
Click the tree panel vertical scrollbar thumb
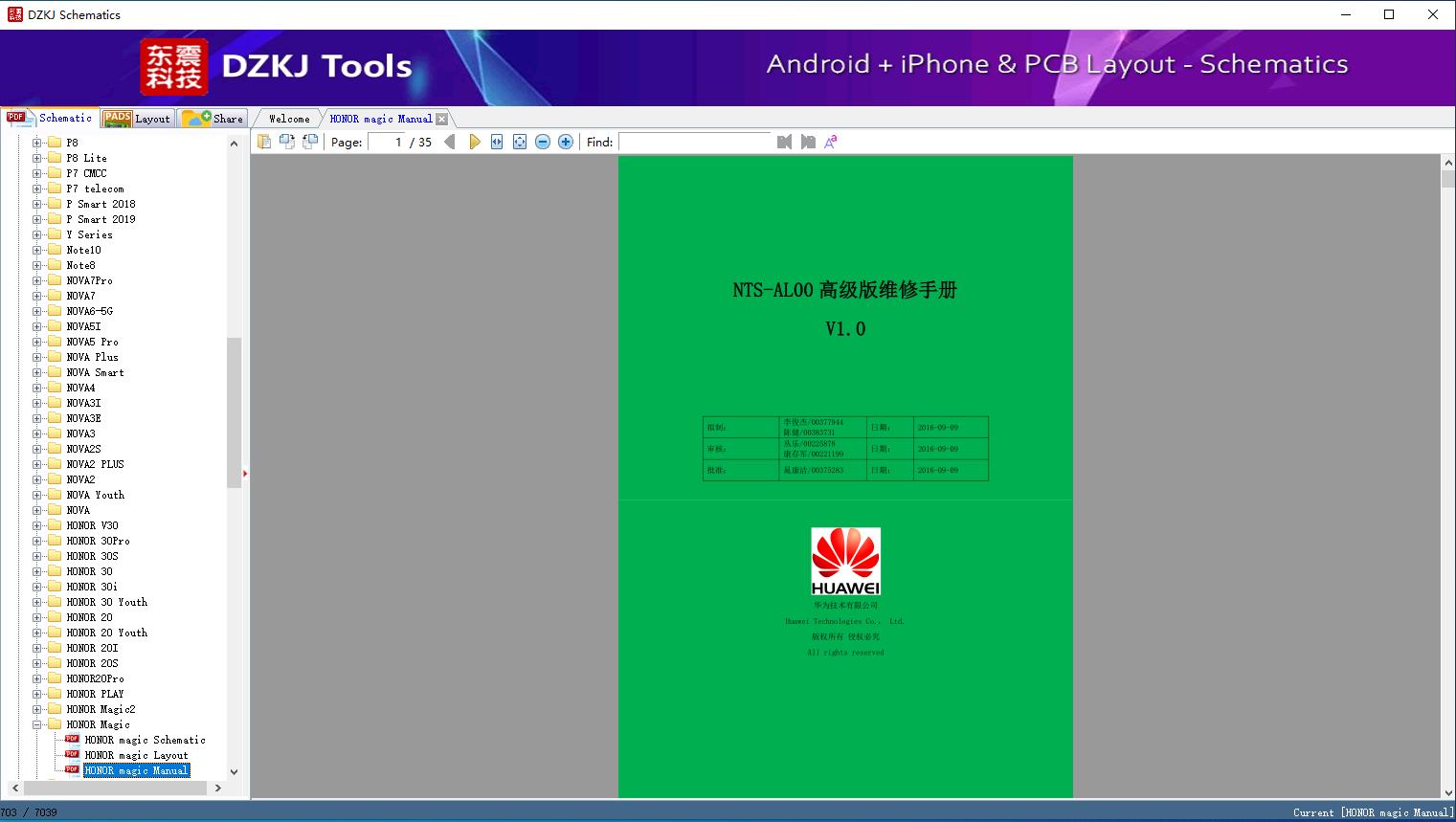234,412
